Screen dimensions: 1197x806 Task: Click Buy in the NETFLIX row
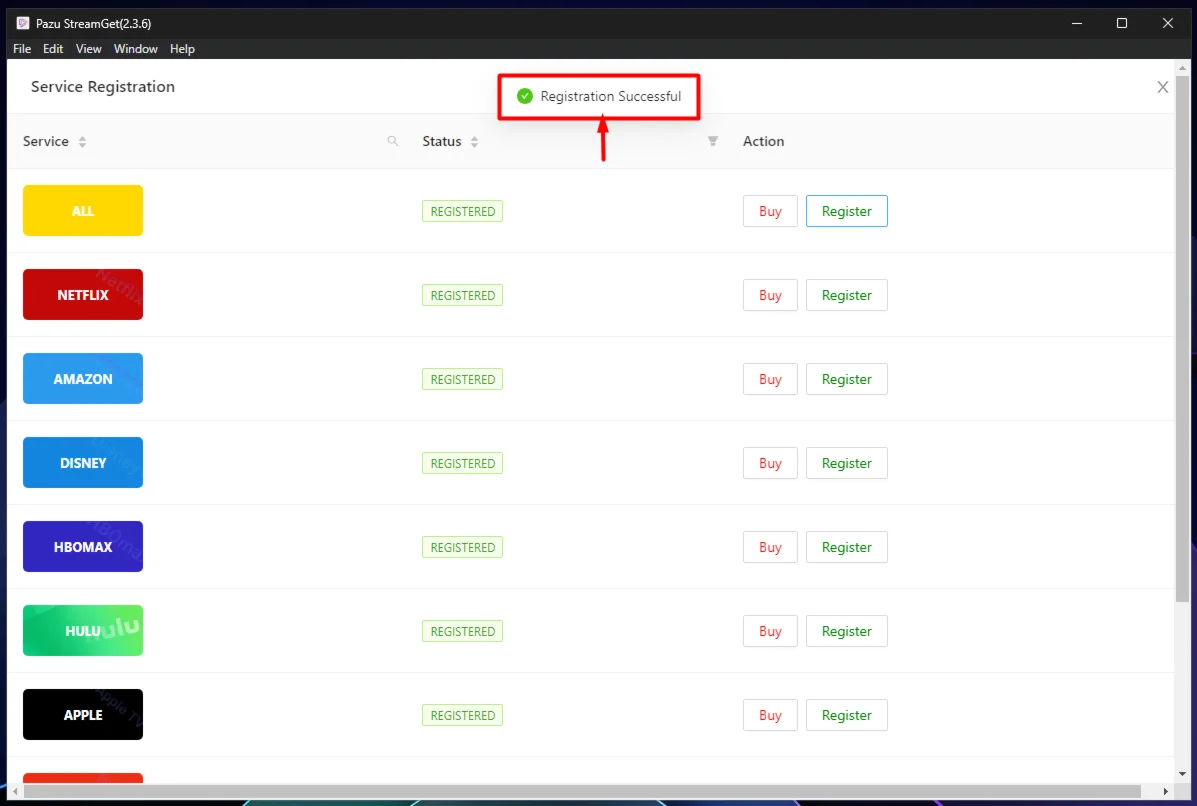770,295
